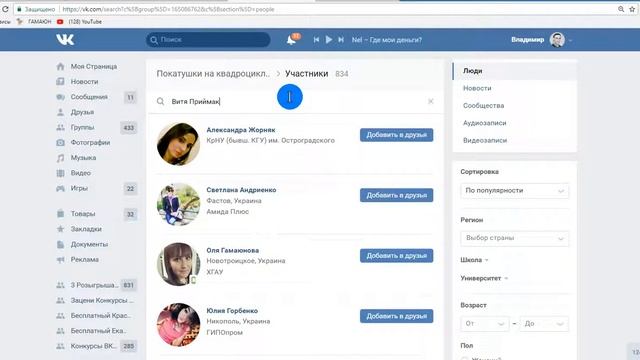
Task: Open the notifications bell icon
Action: click(x=291, y=40)
